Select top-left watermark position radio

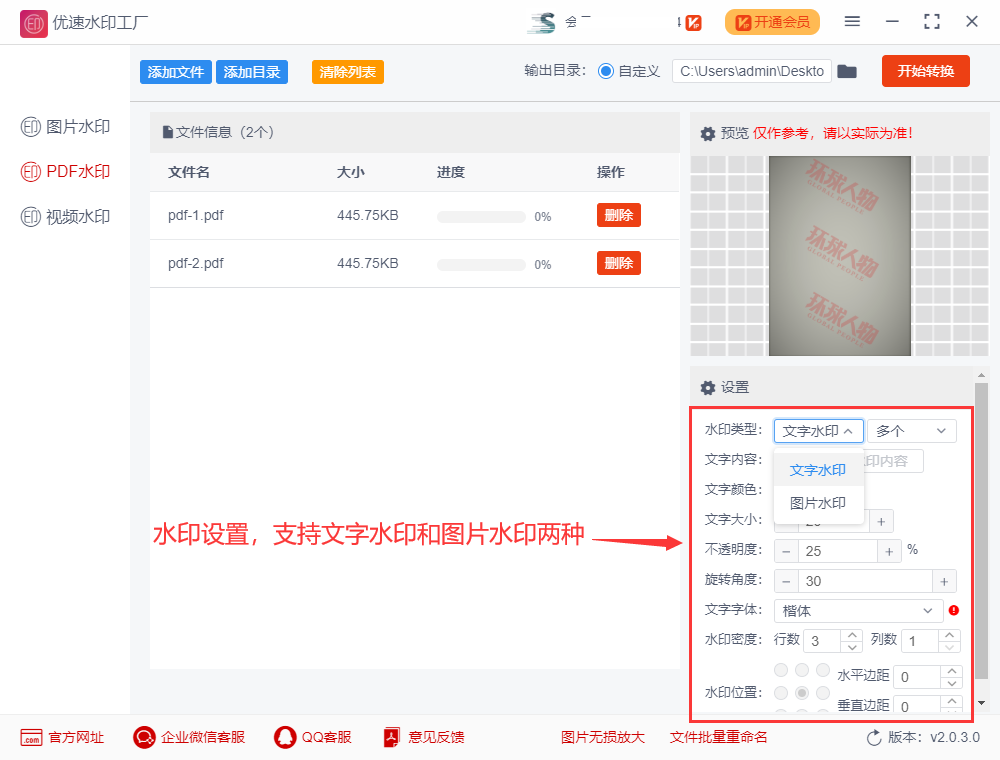pyautogui.click(x=781, y=670)
